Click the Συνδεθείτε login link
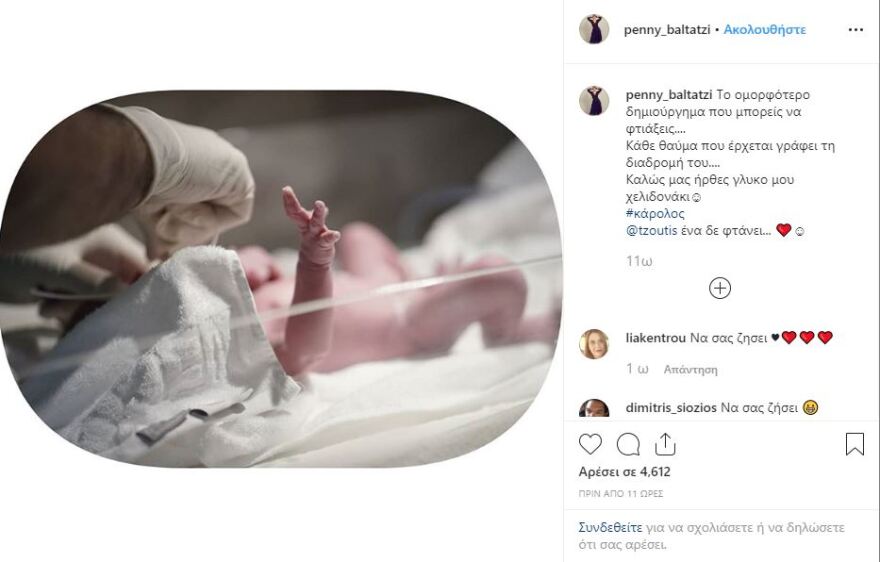The height and width of the screenshot is (562, 880). [611, 528]
